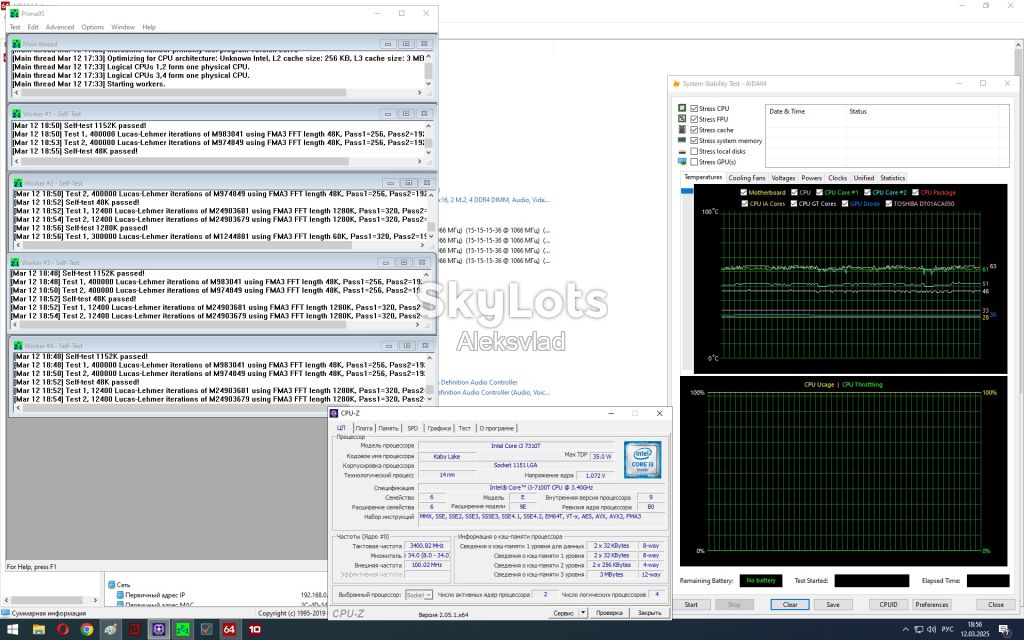This screenshot has height=640, width=1024.
Task: Uncheck the Stress cache checkbox
Action: click(694, 130)
